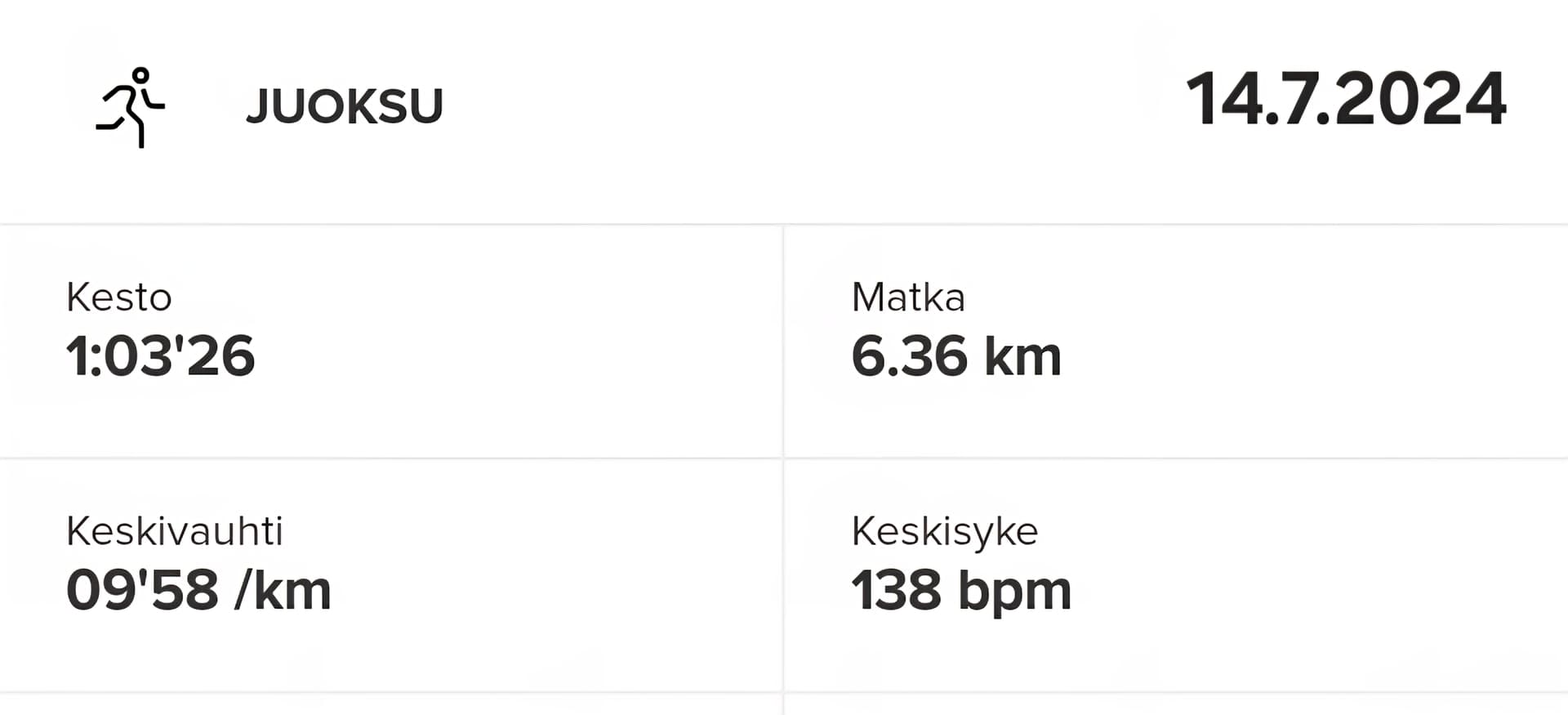1568x715 pixels.
Task: Tap the 138 heart rate number
Action: pyautogui.click(x=896, y=590)
